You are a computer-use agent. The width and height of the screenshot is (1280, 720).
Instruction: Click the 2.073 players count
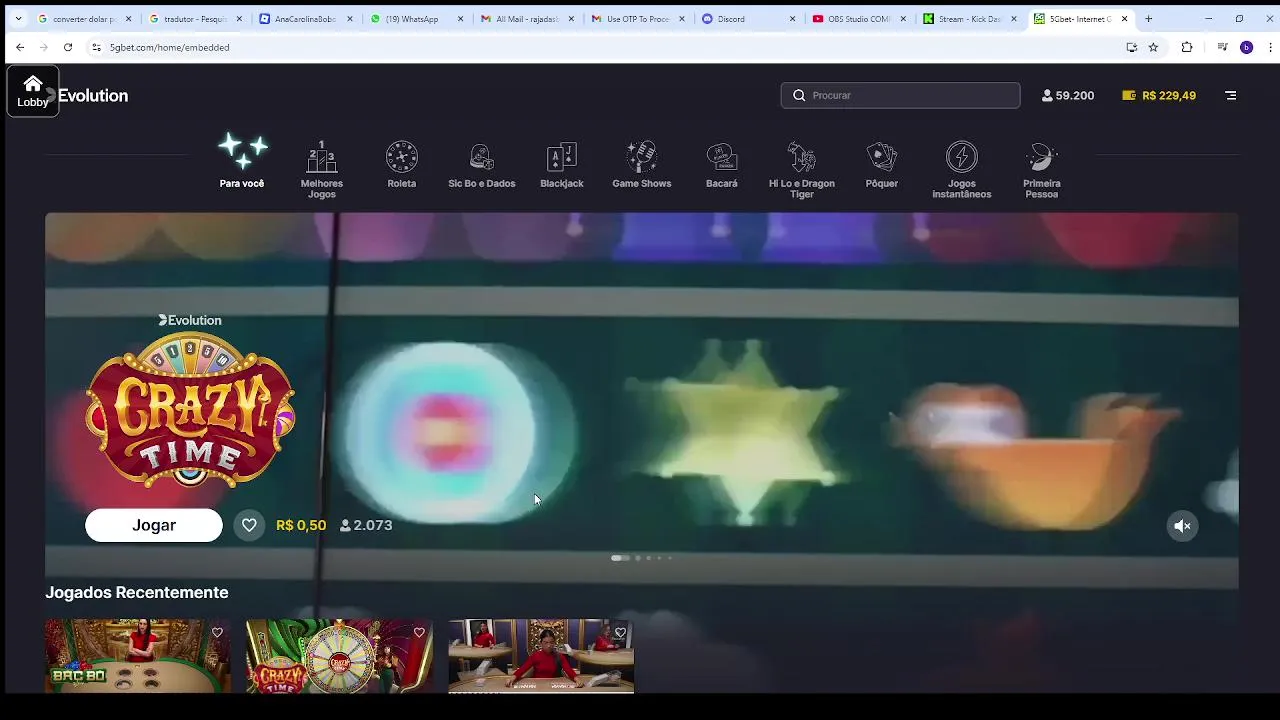[x=366, y=525]
